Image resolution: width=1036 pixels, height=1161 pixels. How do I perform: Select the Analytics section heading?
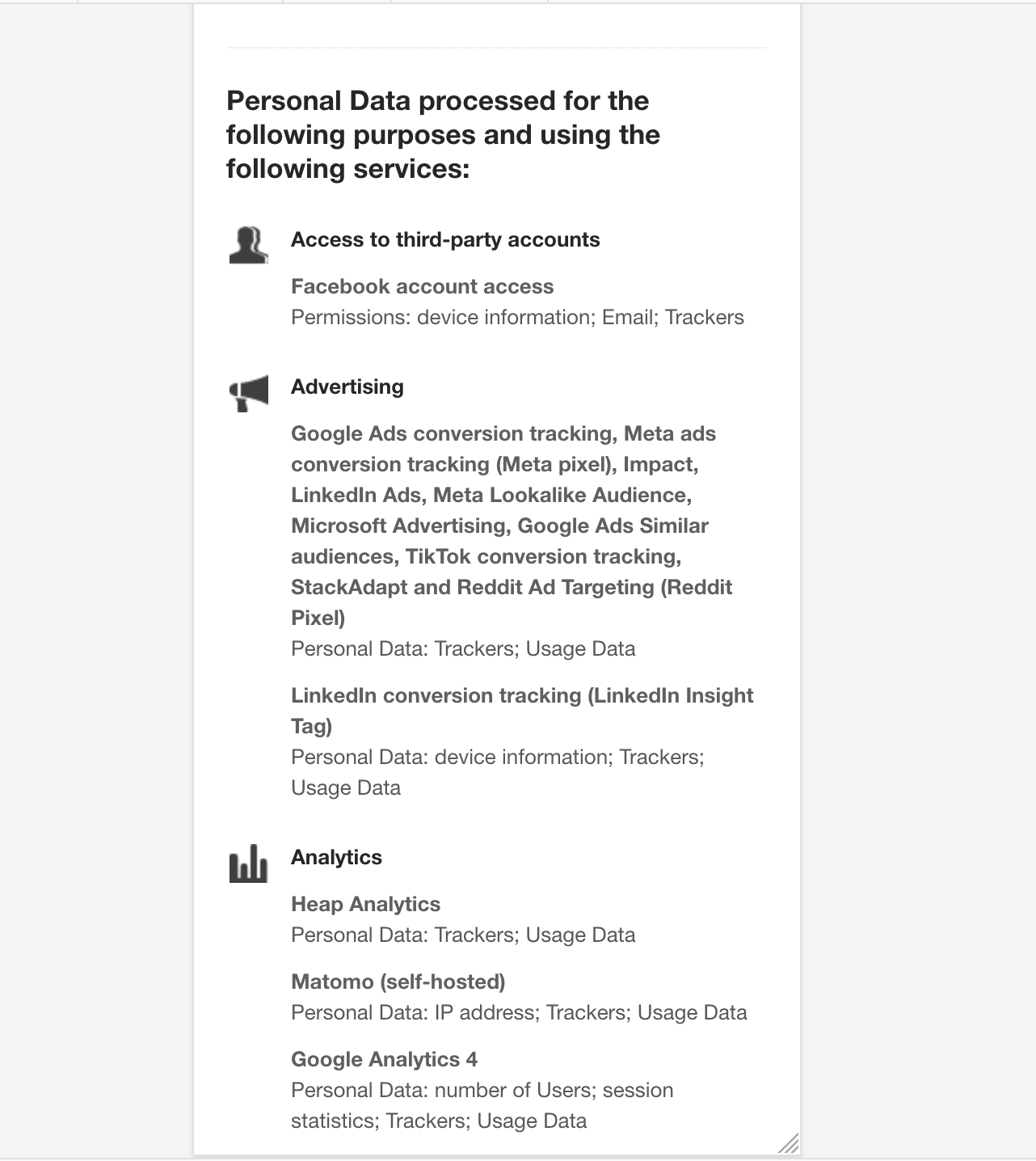[x=336, y=858]
